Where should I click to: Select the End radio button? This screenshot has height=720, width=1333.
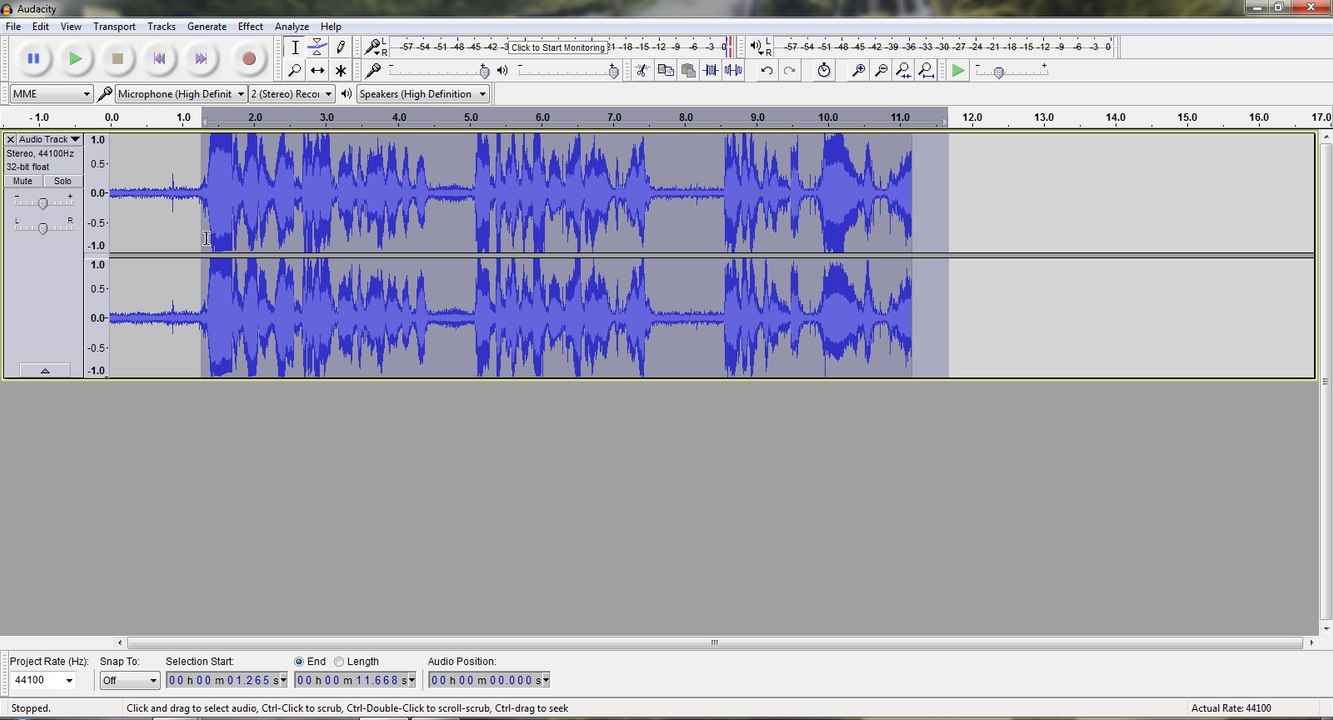[x=299, y=661]
